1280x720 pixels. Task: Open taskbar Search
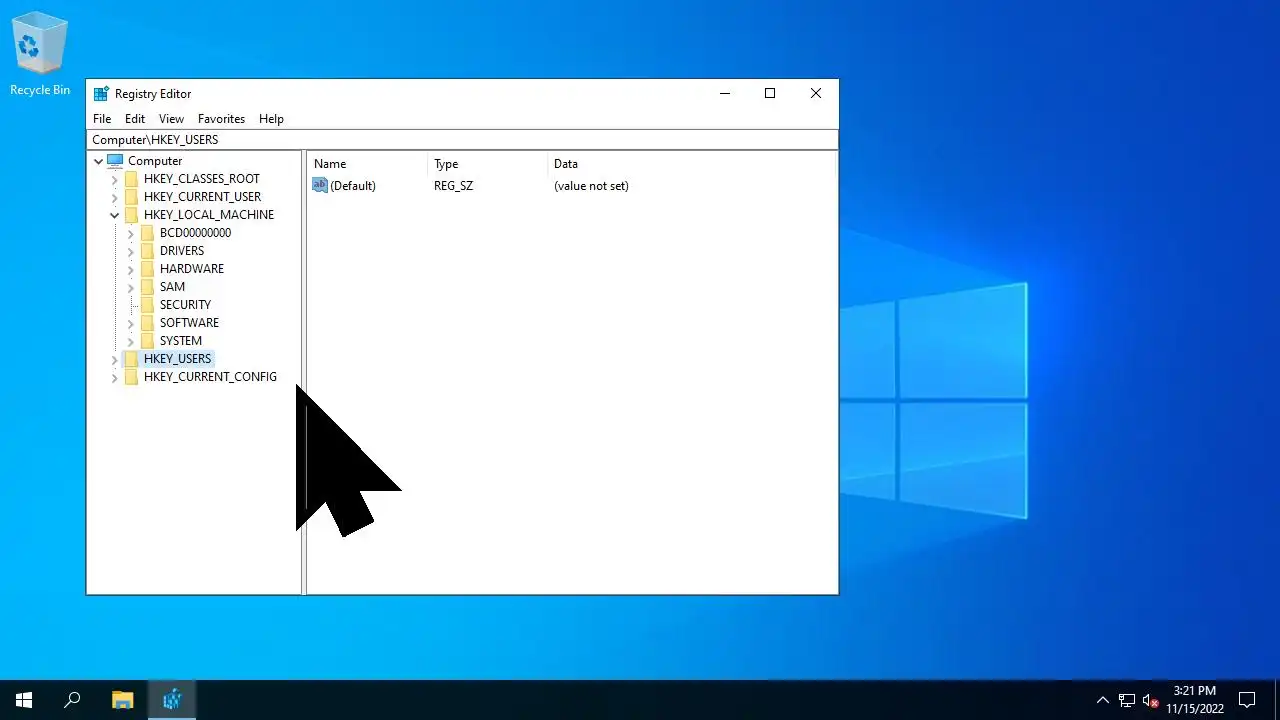point(72,700)
